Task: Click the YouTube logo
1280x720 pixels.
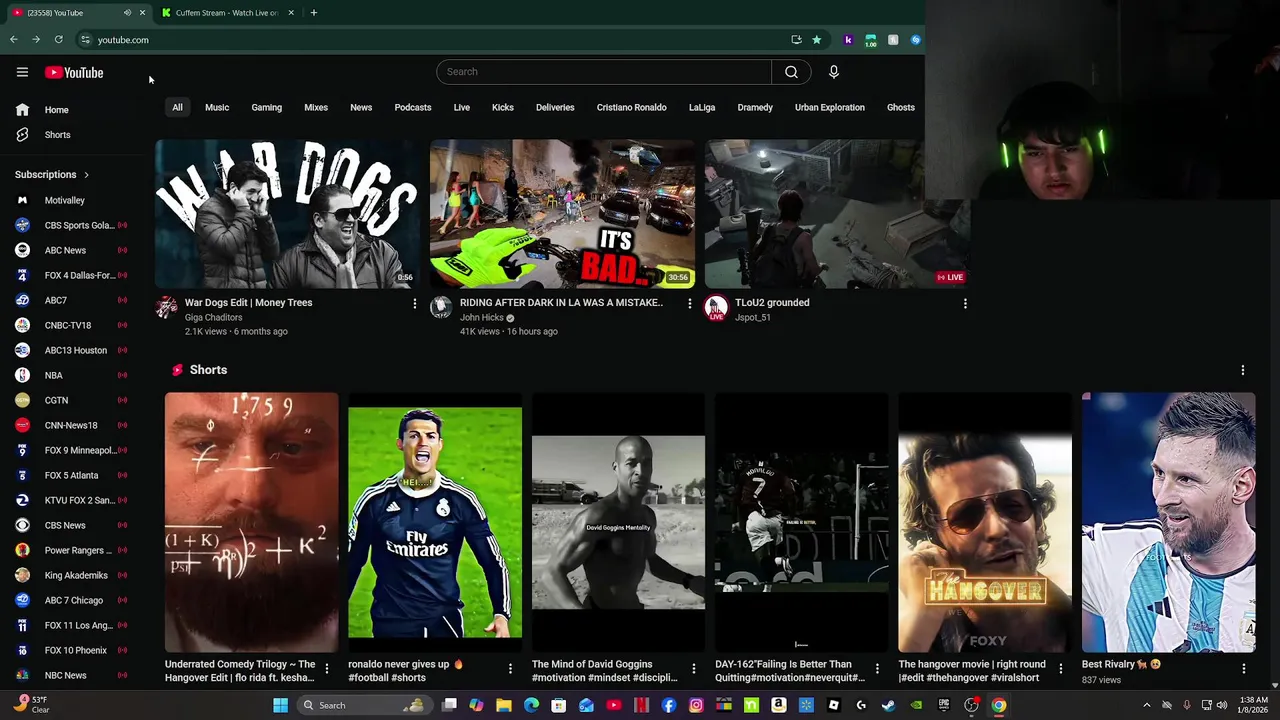Action: 74,72
